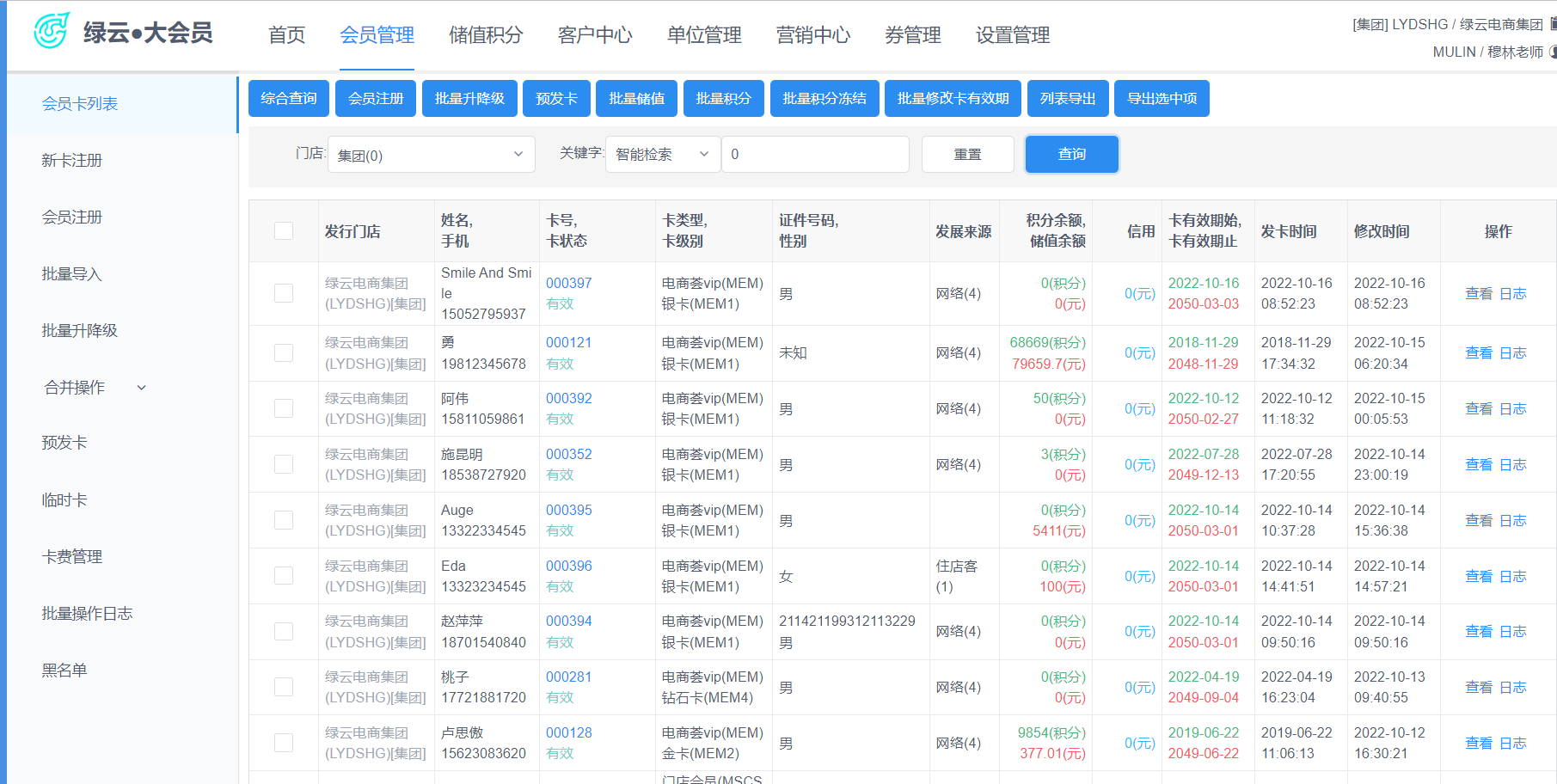Switch to the 储值积分 top menu
1557x784 pixels.
486,35
